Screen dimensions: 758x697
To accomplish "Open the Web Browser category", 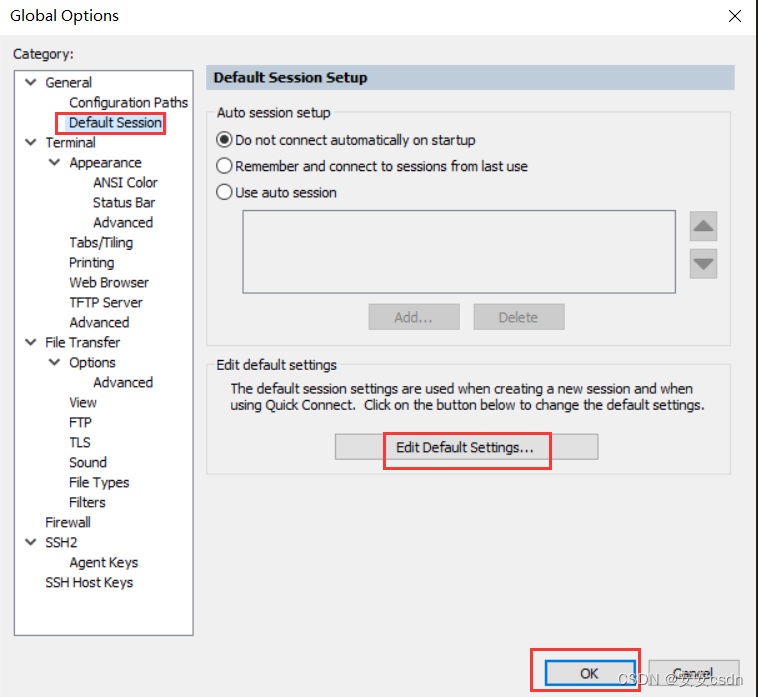I will (x=109, y=283).
